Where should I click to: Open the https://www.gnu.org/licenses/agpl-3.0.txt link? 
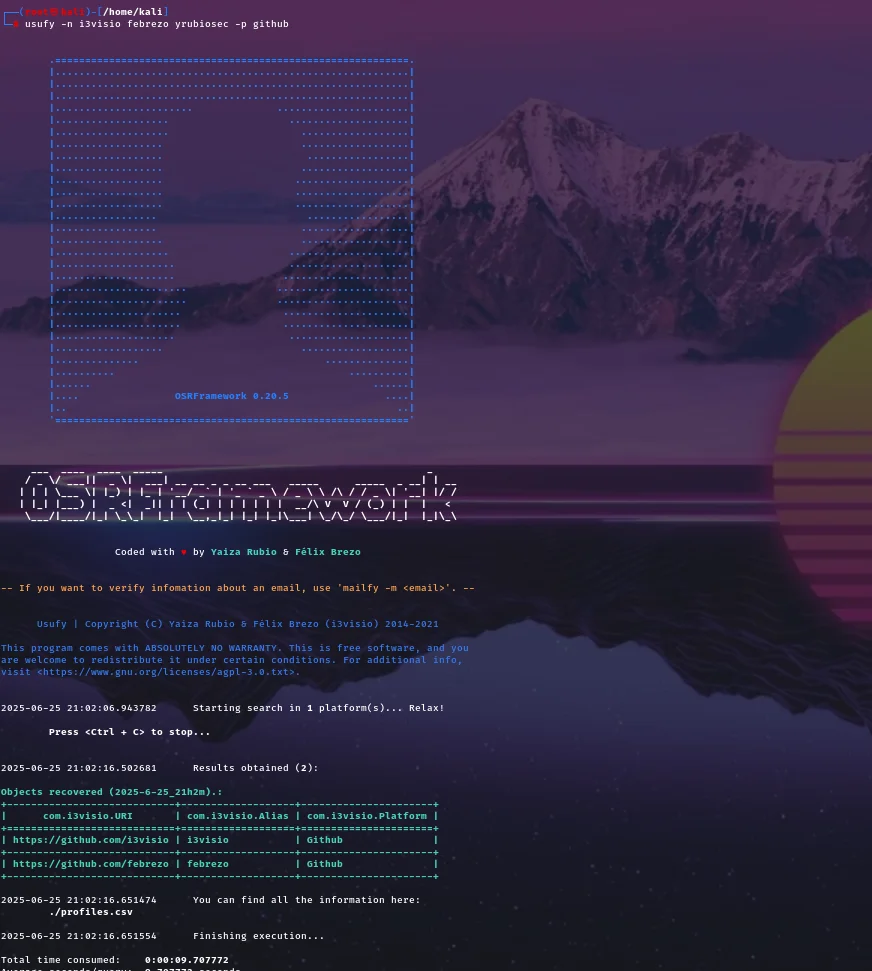(166, 672)
